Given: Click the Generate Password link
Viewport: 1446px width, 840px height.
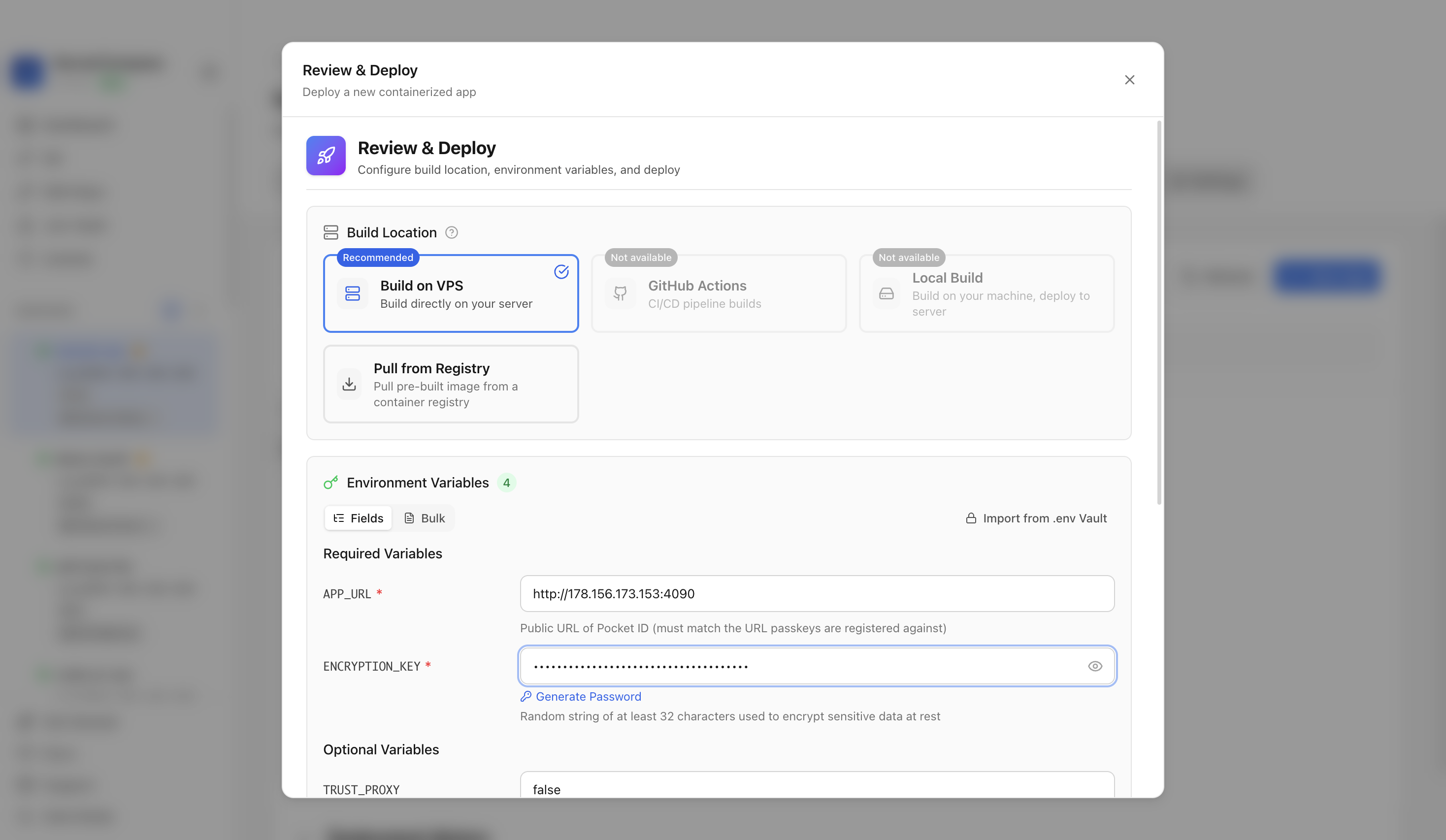Looking at the screenshot, I should coord(581,697).
